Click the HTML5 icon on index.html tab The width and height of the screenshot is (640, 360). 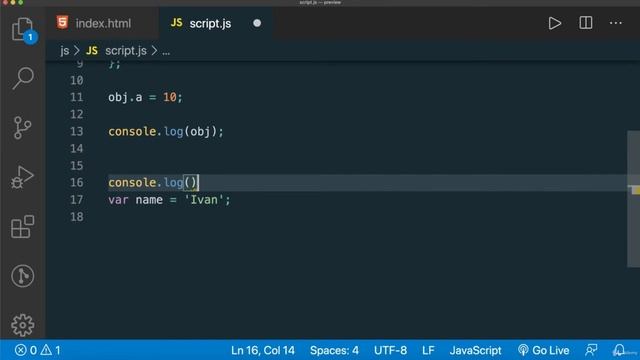coord(62,22)
